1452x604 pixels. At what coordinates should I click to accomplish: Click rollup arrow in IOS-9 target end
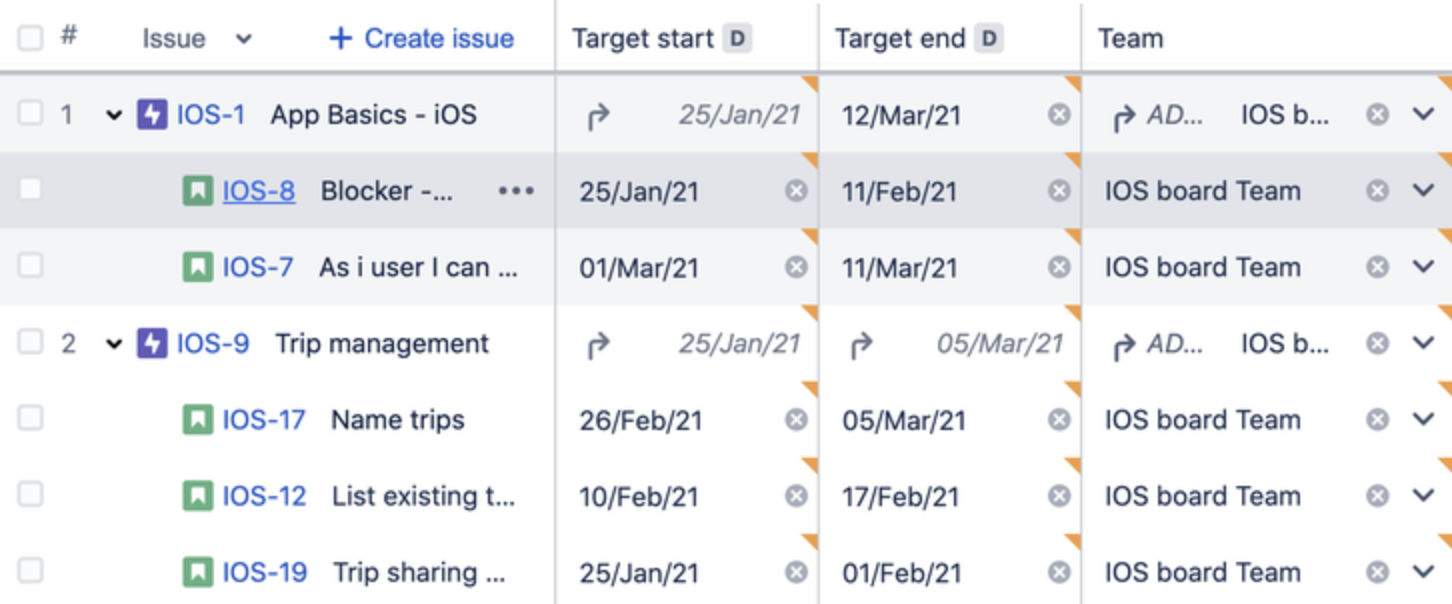860,344
